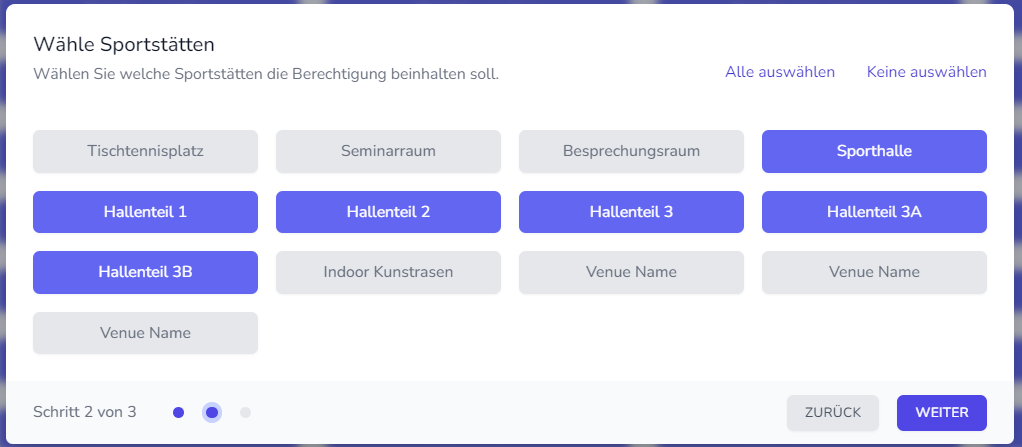Toggle the Tischtennisplatz venue selection
The image size is (1022, 447).
click(145, 152)
